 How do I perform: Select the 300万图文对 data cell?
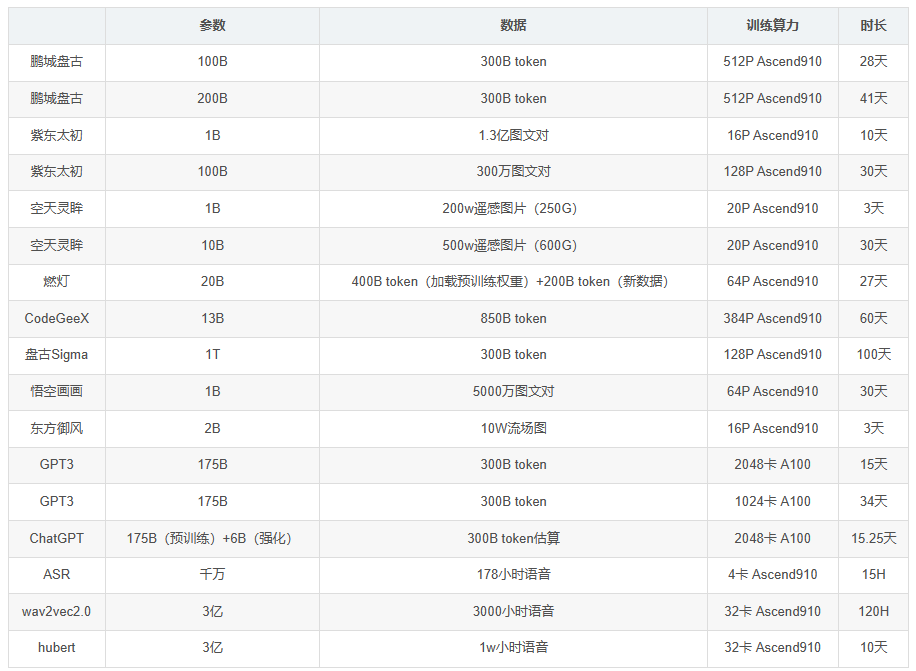513,172
